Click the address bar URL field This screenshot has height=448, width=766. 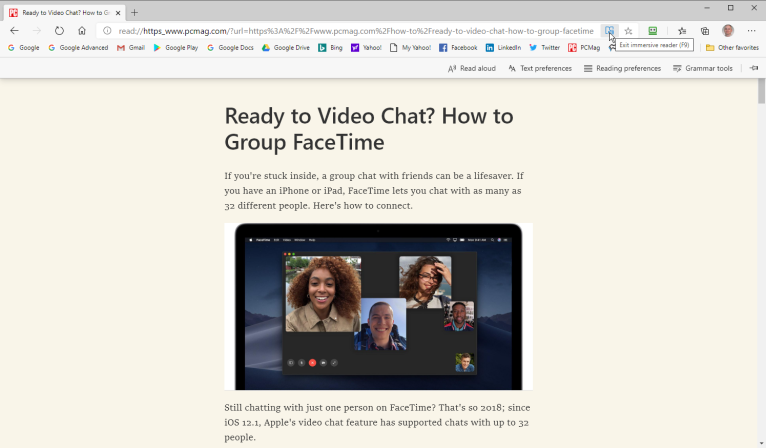(356, 31)
